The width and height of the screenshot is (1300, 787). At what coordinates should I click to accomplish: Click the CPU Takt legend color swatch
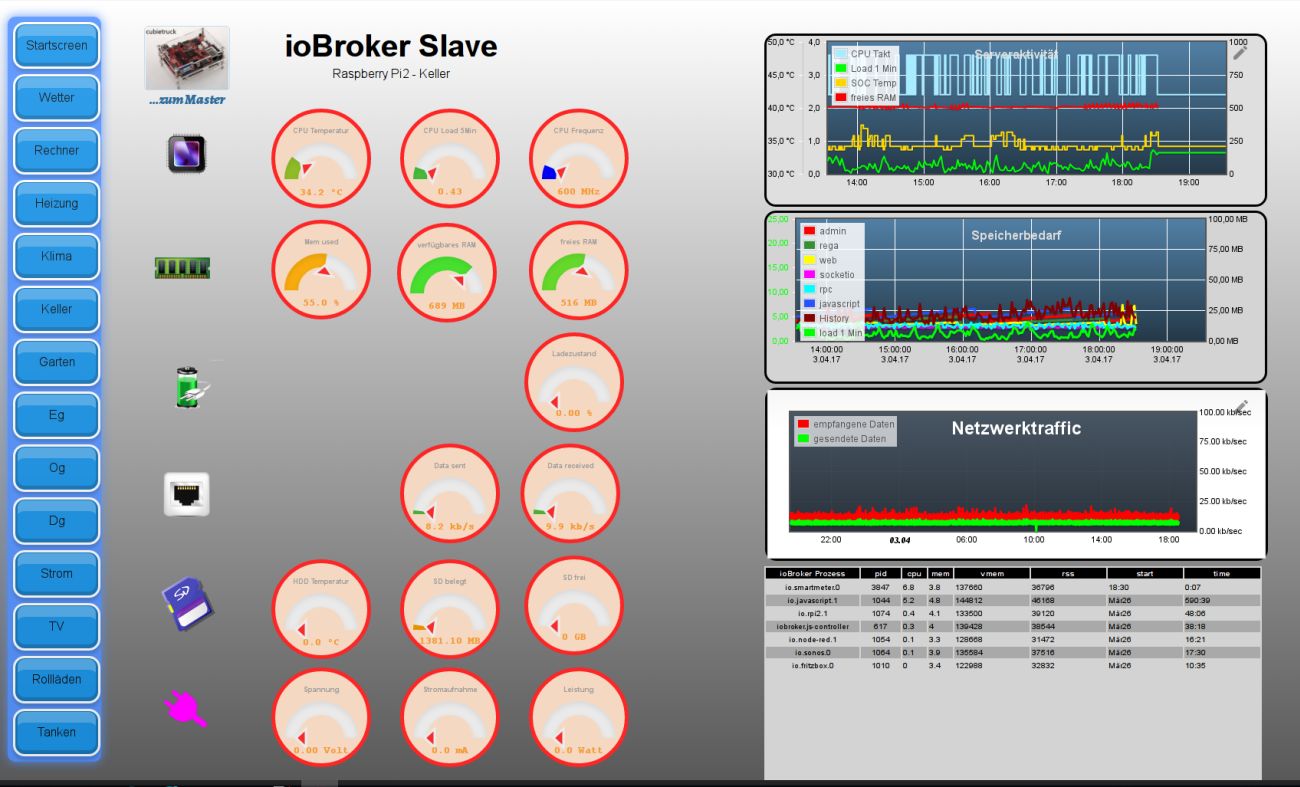click(x=840, y=54)
